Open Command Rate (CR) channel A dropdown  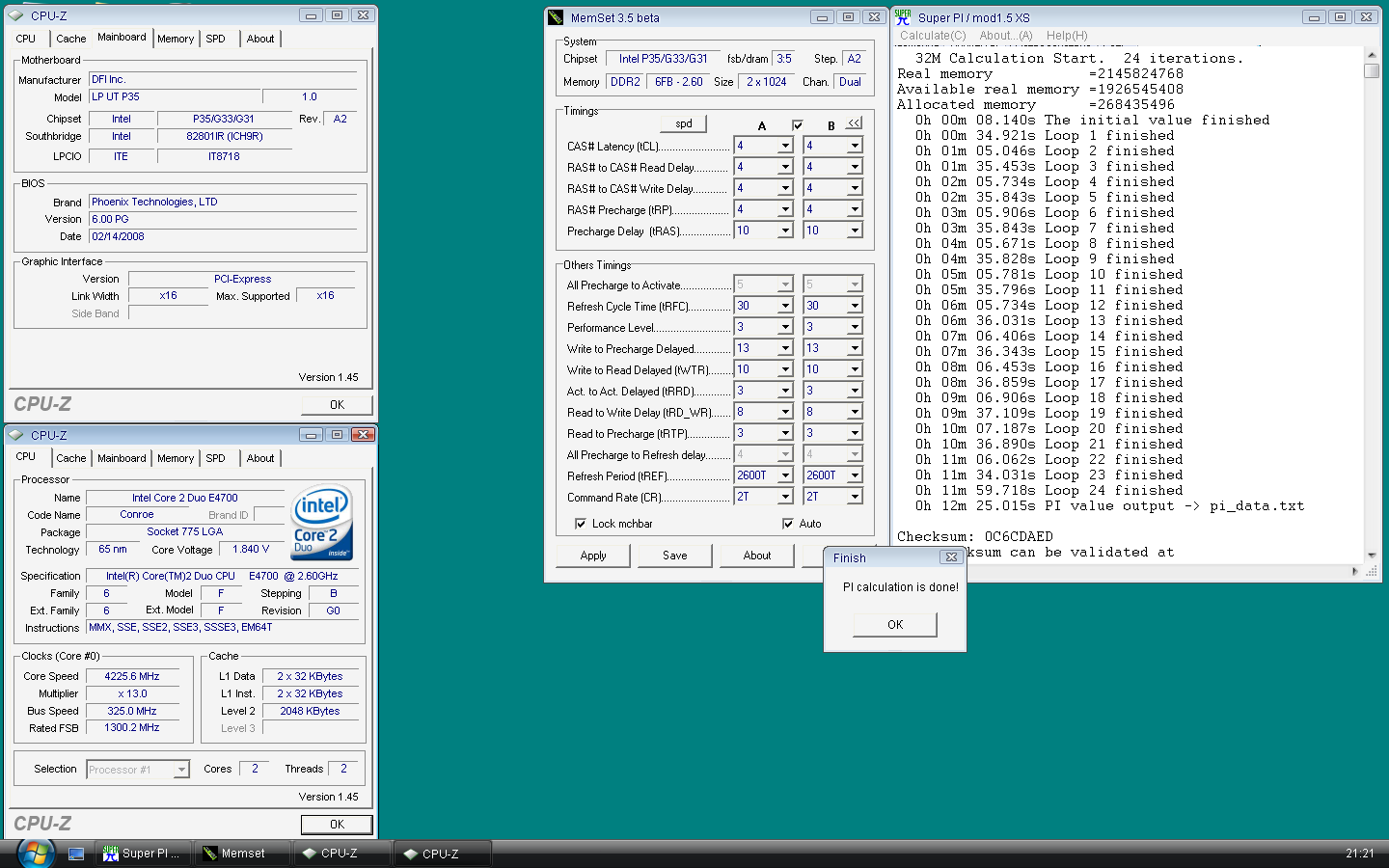pos(785,497)
